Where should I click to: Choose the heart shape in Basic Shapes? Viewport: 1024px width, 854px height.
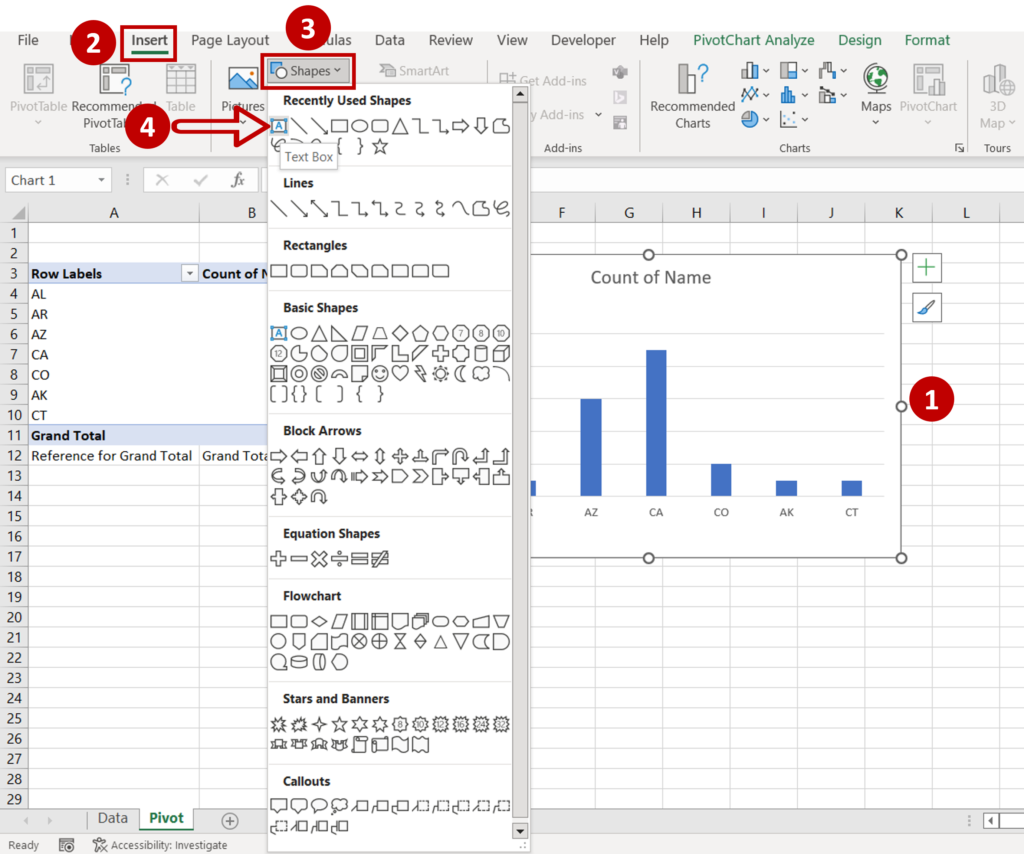pyautogui.click(x=400, y=374)
